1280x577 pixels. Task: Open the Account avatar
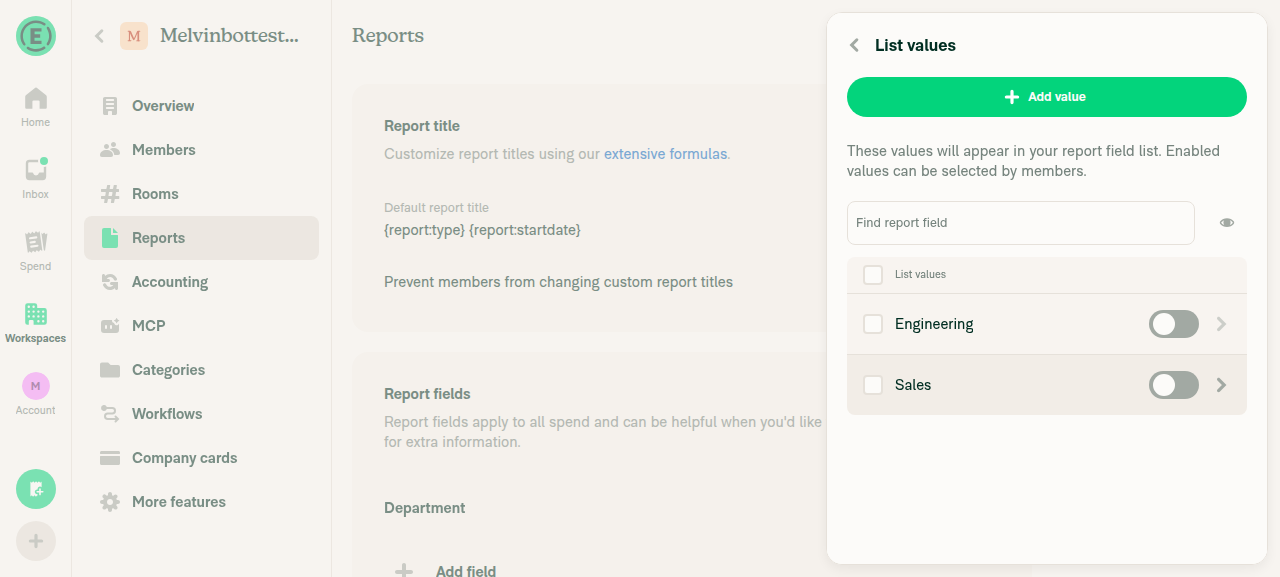pos(36,386)
